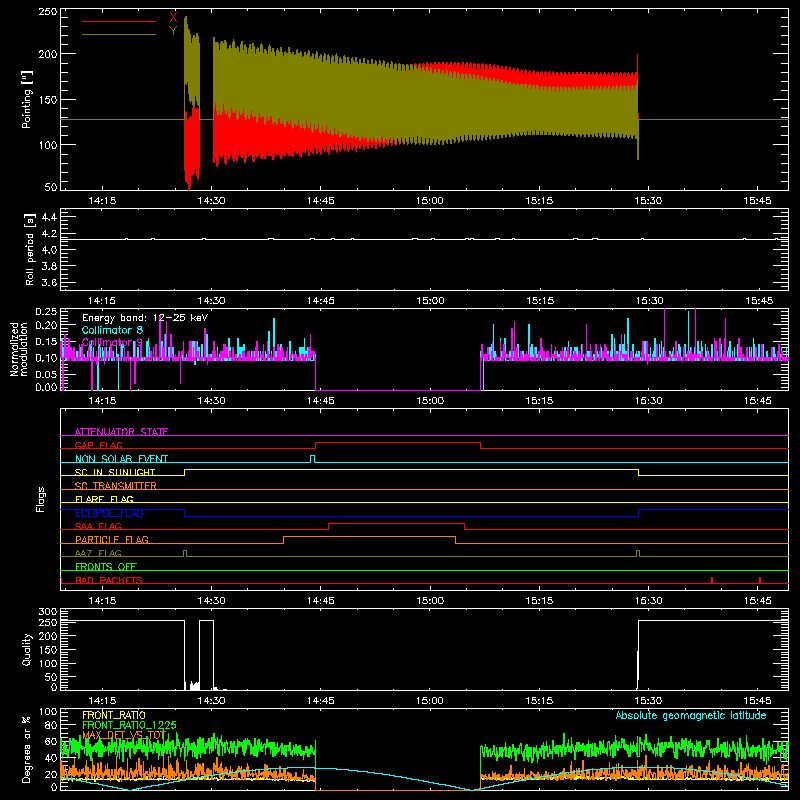The image size is (800, 800).
Task: Click the 15:00 time label under Pointing plot
Action: [430, 201]
